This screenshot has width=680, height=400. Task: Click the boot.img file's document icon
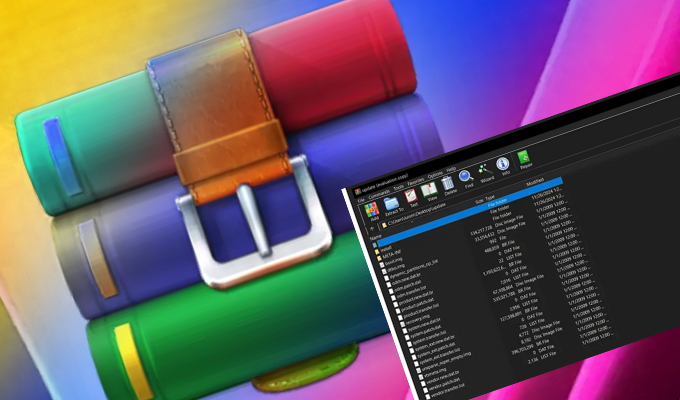tap(382, 265)
